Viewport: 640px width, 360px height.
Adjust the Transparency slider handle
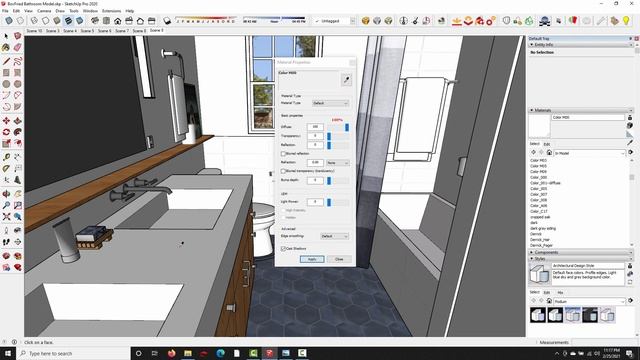[x=329, y=136]
